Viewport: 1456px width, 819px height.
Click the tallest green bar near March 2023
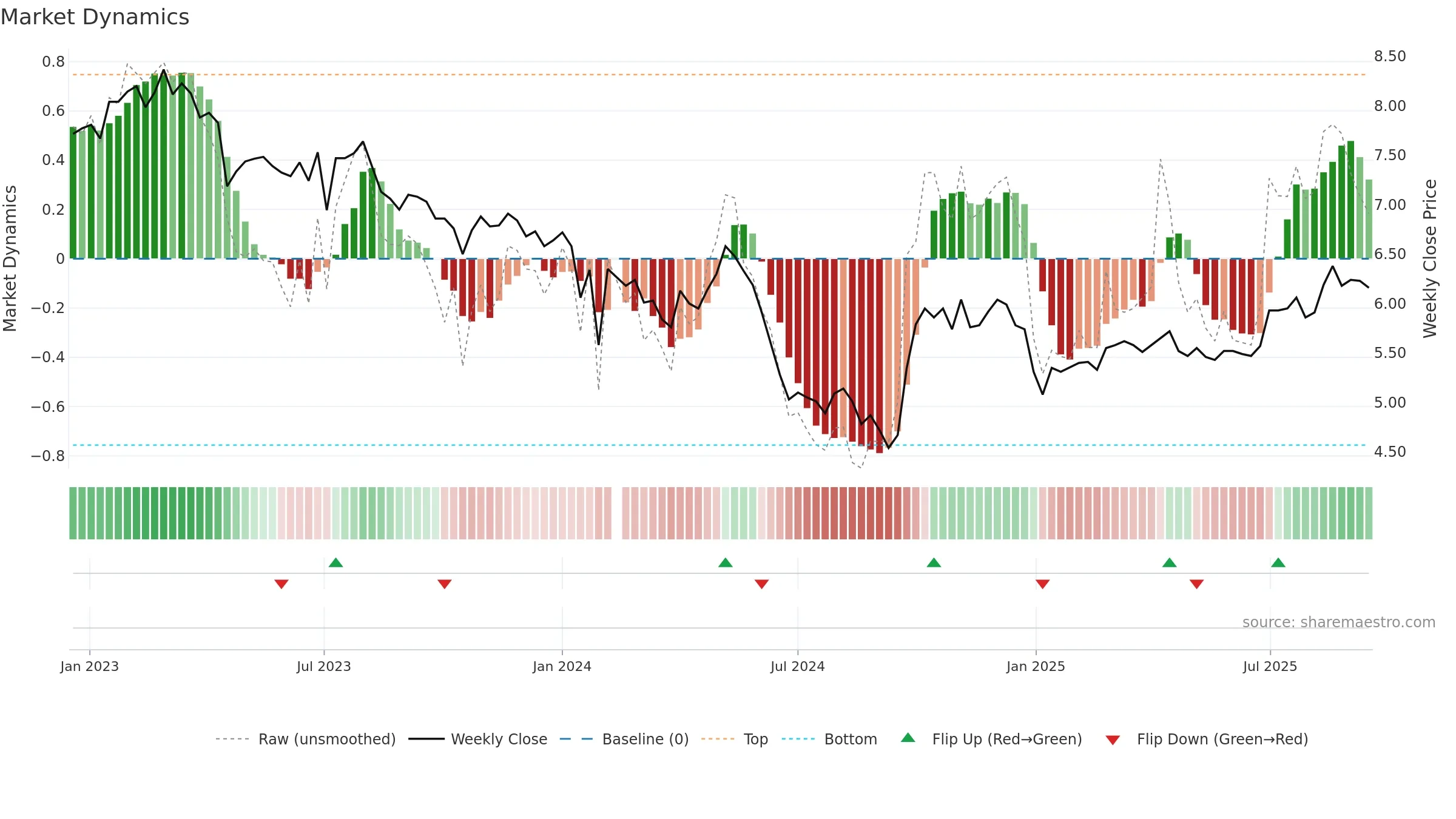(182, 166)
